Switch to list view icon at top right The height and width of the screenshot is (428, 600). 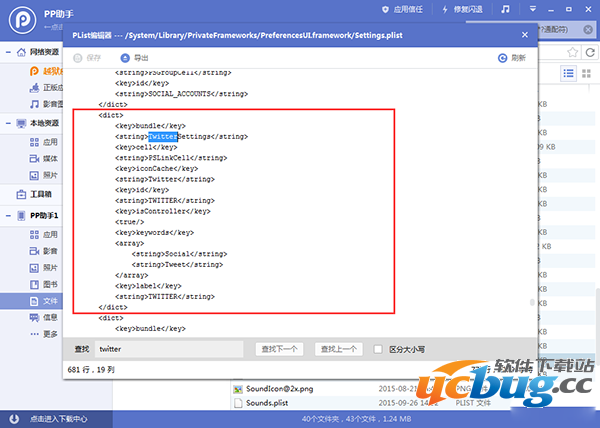pos(568,73)
